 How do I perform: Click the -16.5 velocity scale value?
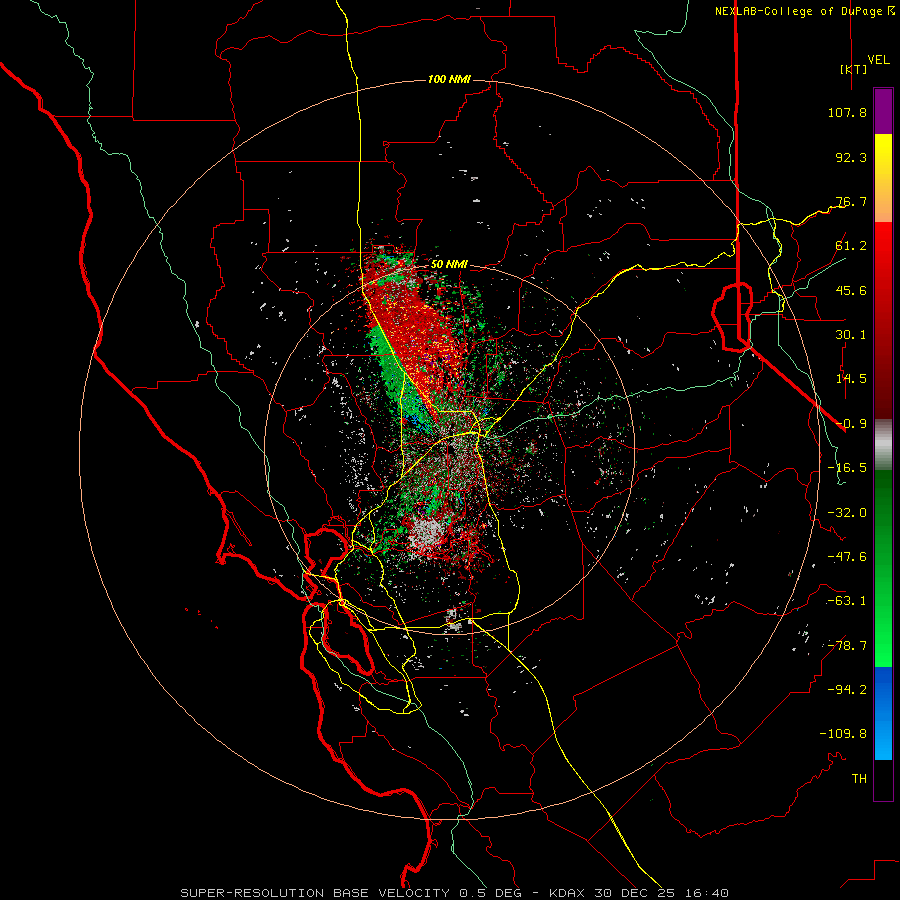[x=847, y=468]
